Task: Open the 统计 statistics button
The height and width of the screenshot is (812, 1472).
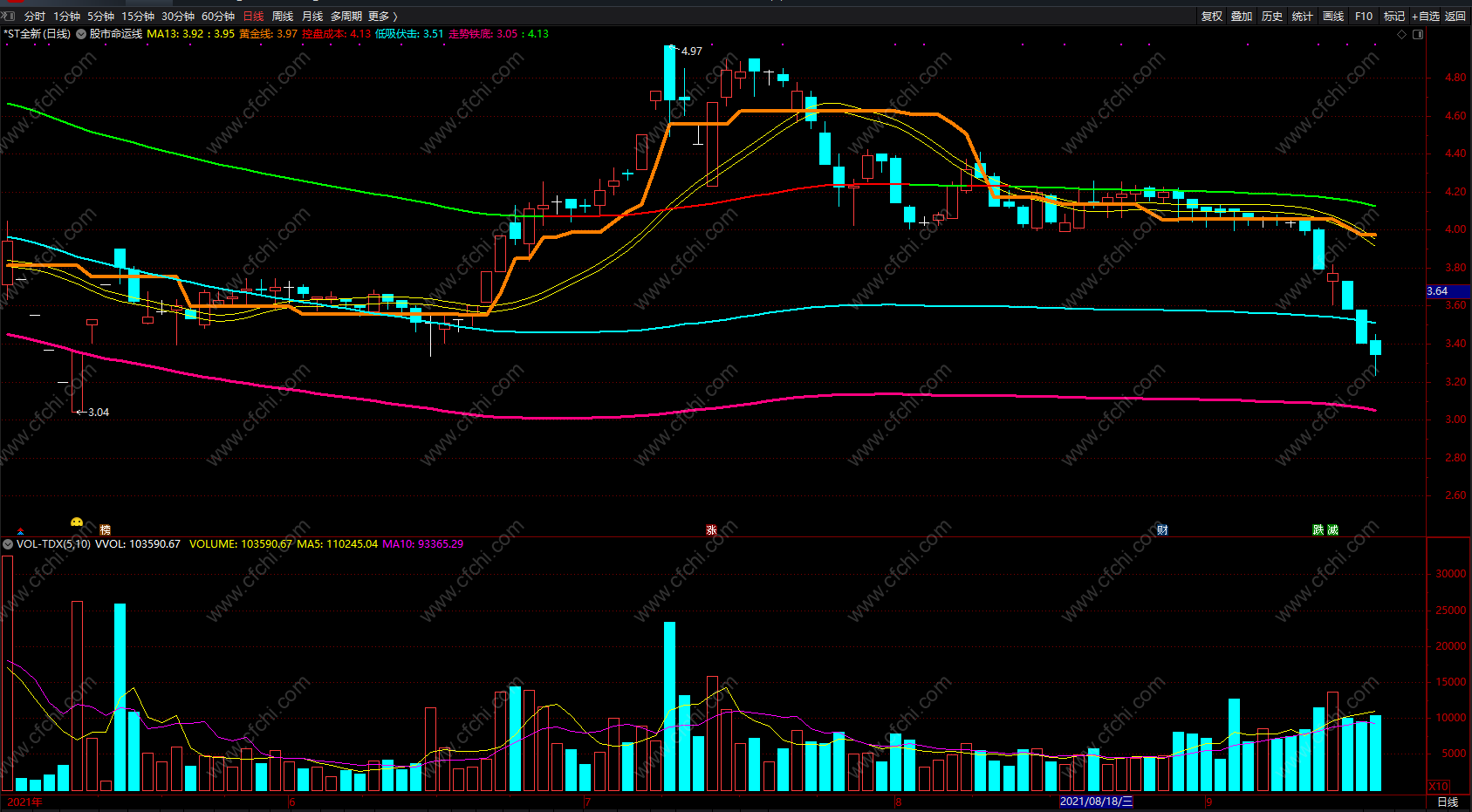Action: tap(1303, 17)
